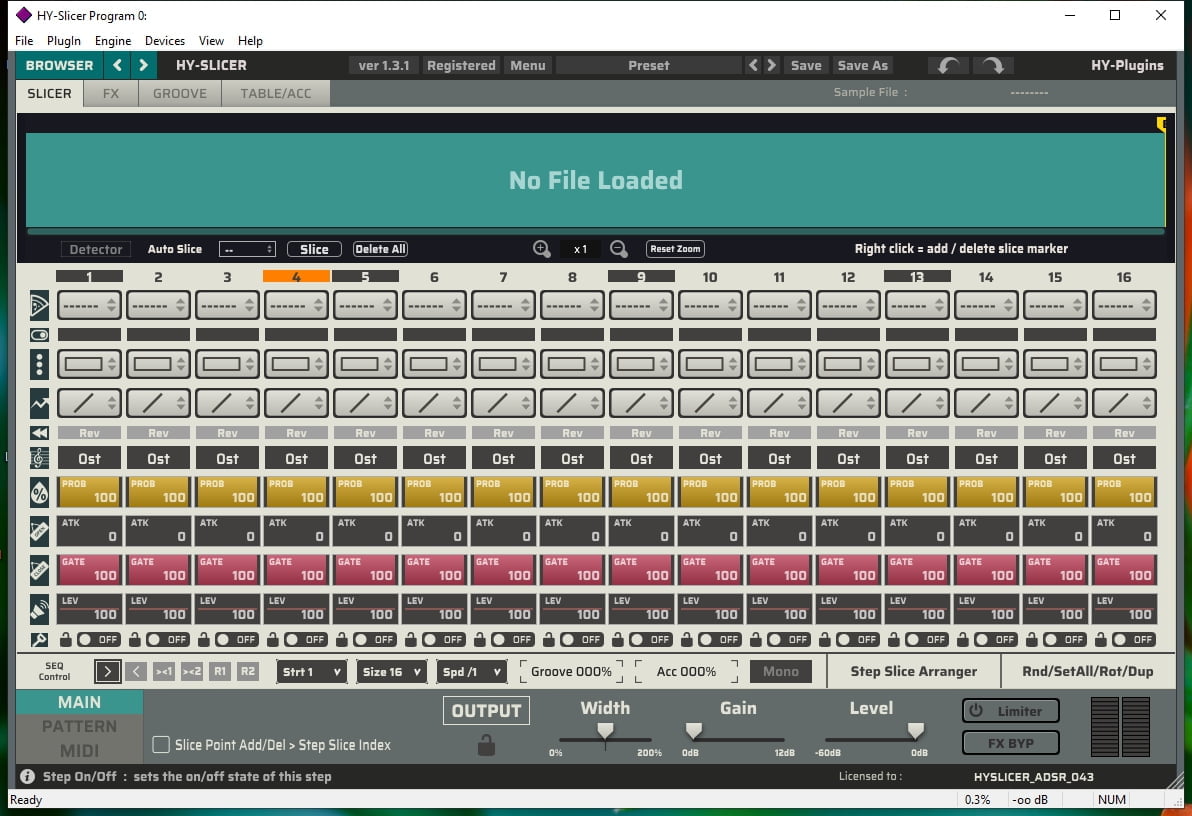Screen dimensions: 1192x816
Task: Open the File menu
Action: click(24, 40)
